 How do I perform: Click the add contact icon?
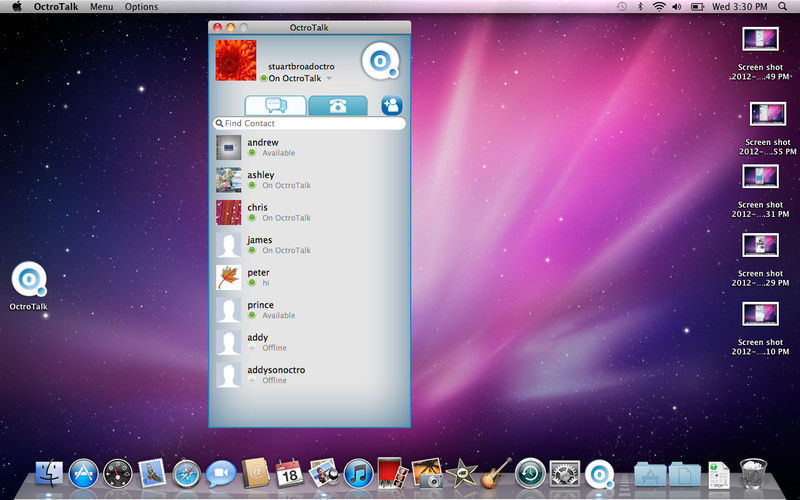392,106
